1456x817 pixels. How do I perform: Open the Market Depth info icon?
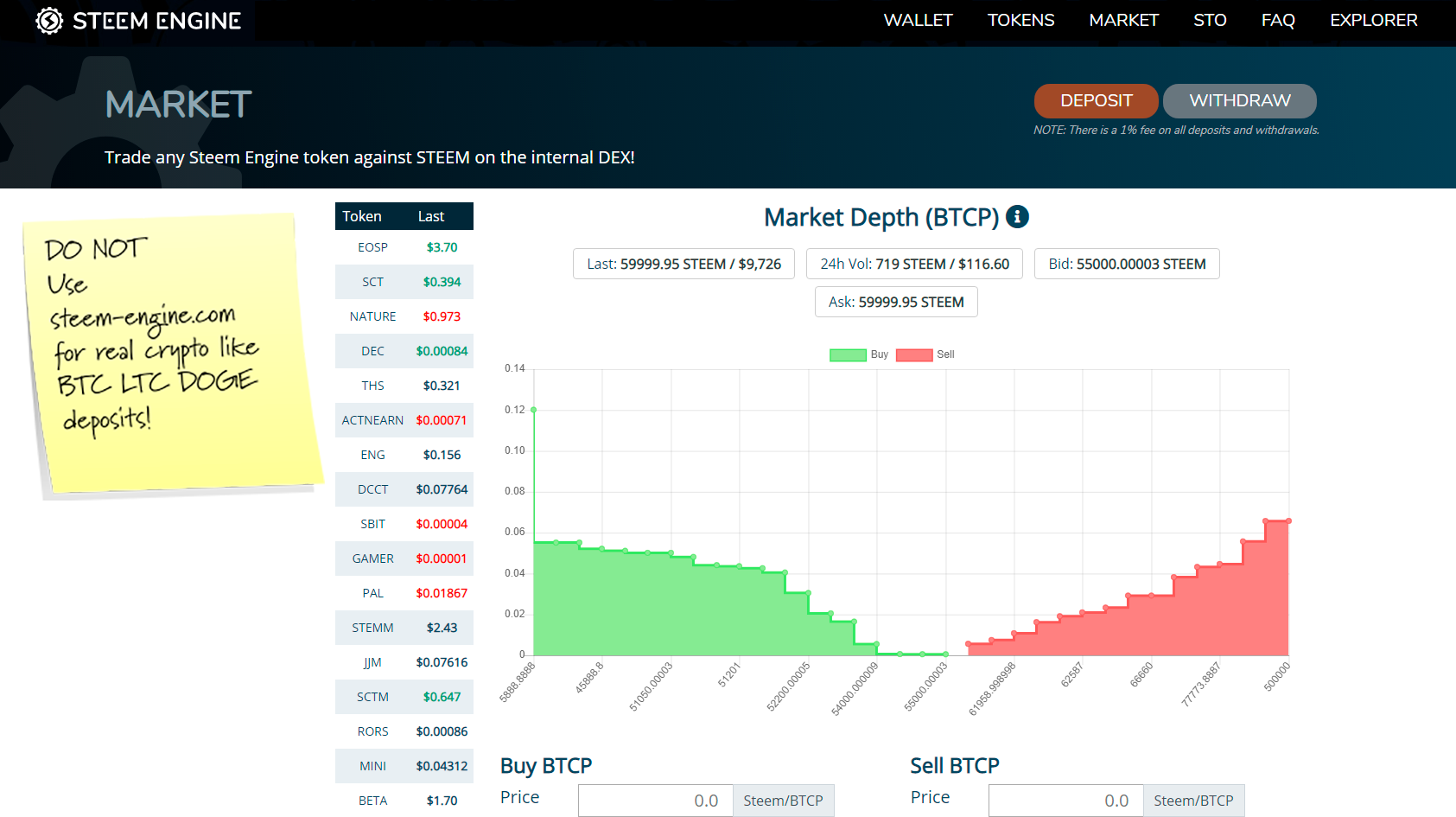tap(1017, 217)
